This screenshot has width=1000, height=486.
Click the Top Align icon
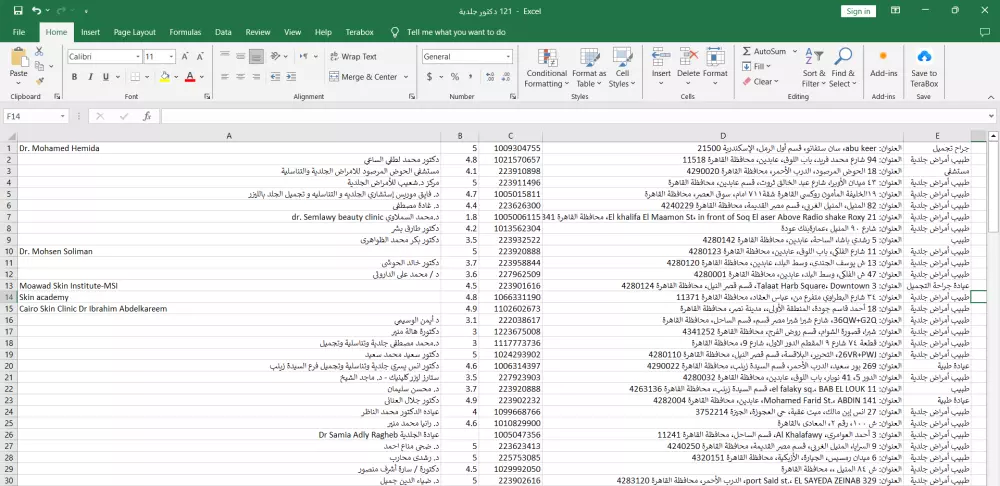click(x=224, y=57)
